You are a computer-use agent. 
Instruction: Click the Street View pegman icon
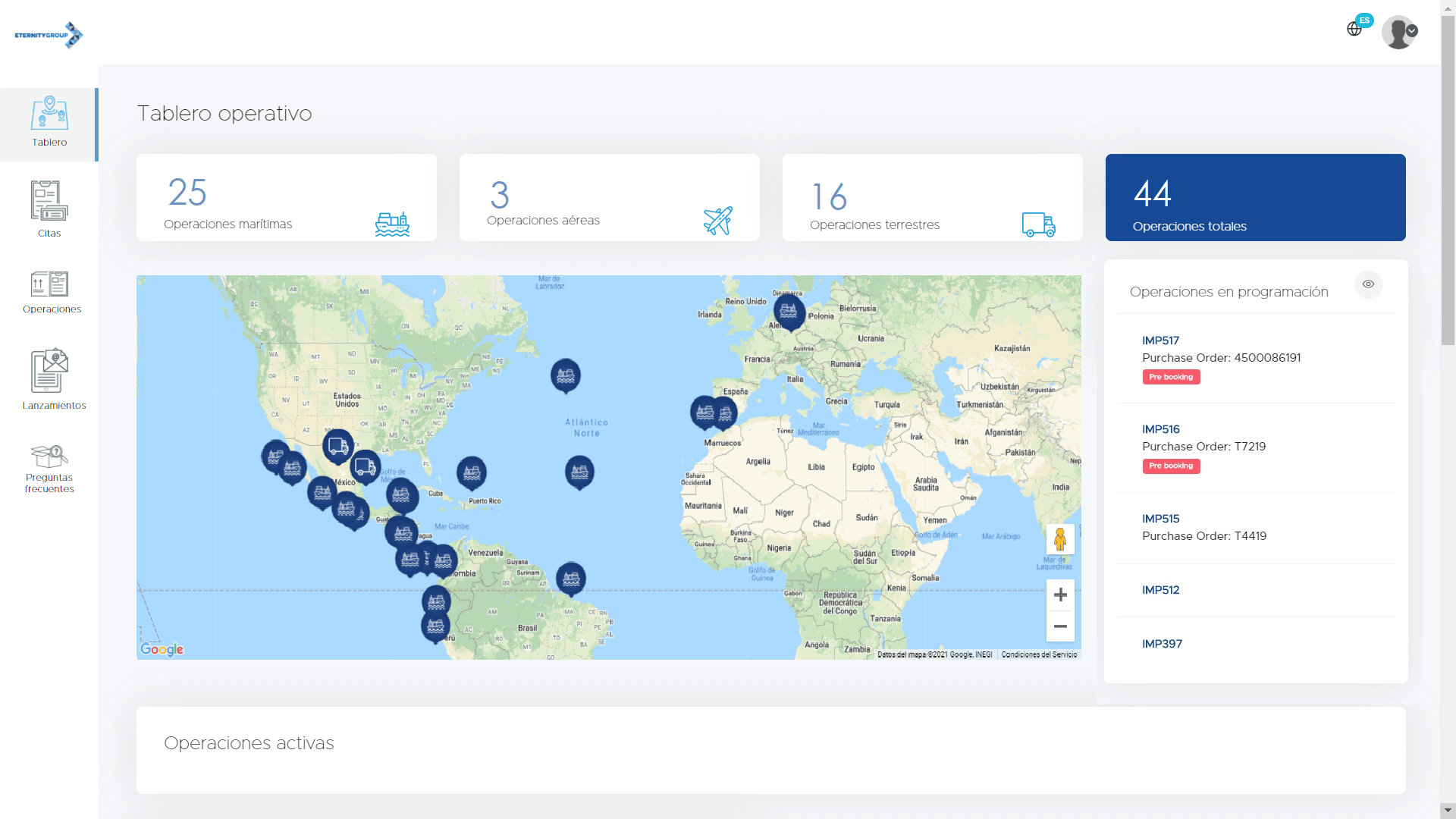1060,539
